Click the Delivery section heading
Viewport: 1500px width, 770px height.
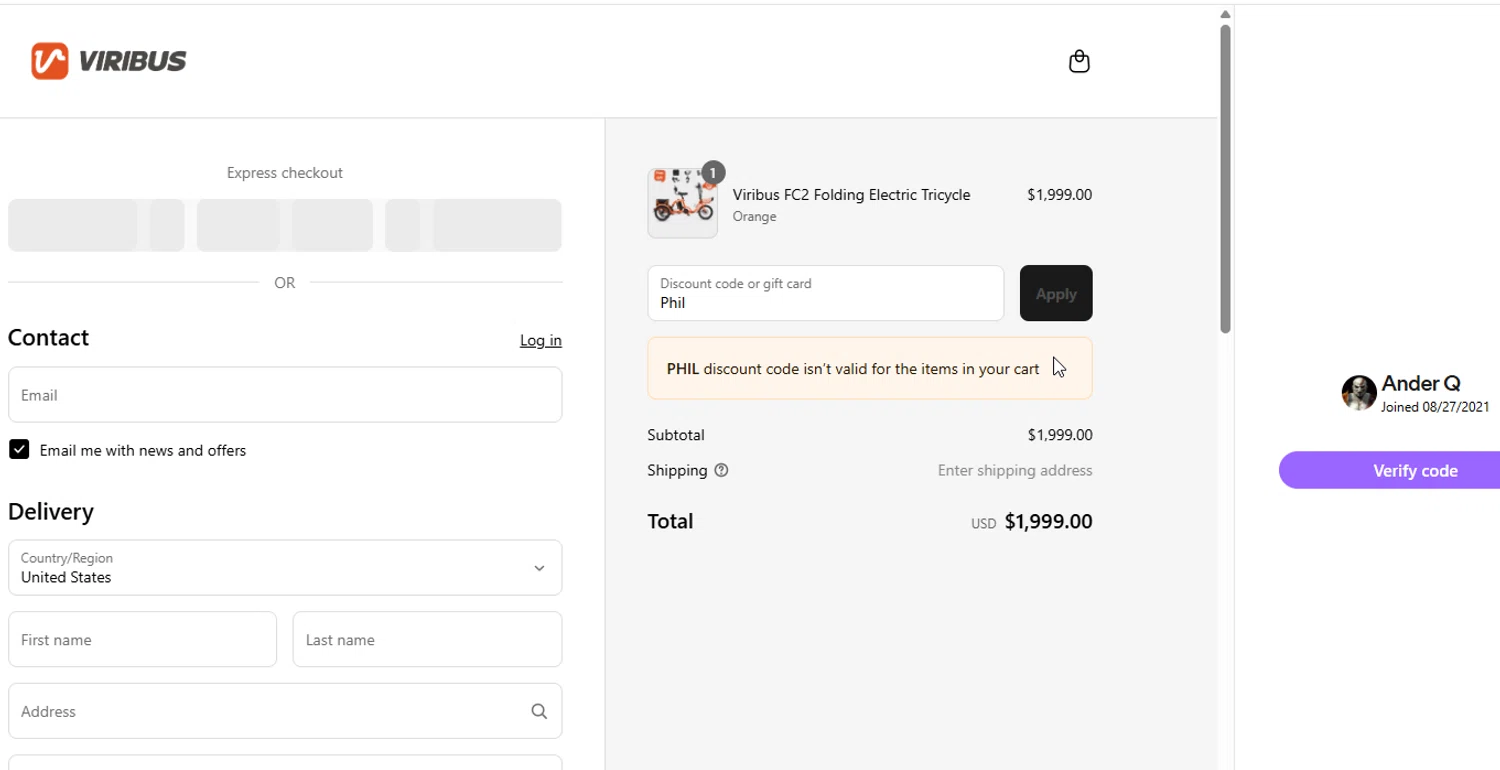click(51, 512)
